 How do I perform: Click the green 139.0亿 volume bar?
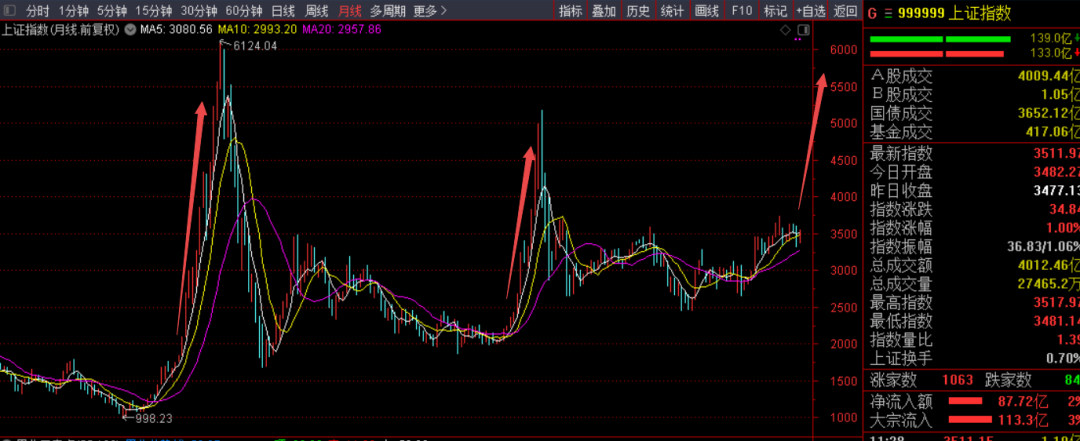940,39
